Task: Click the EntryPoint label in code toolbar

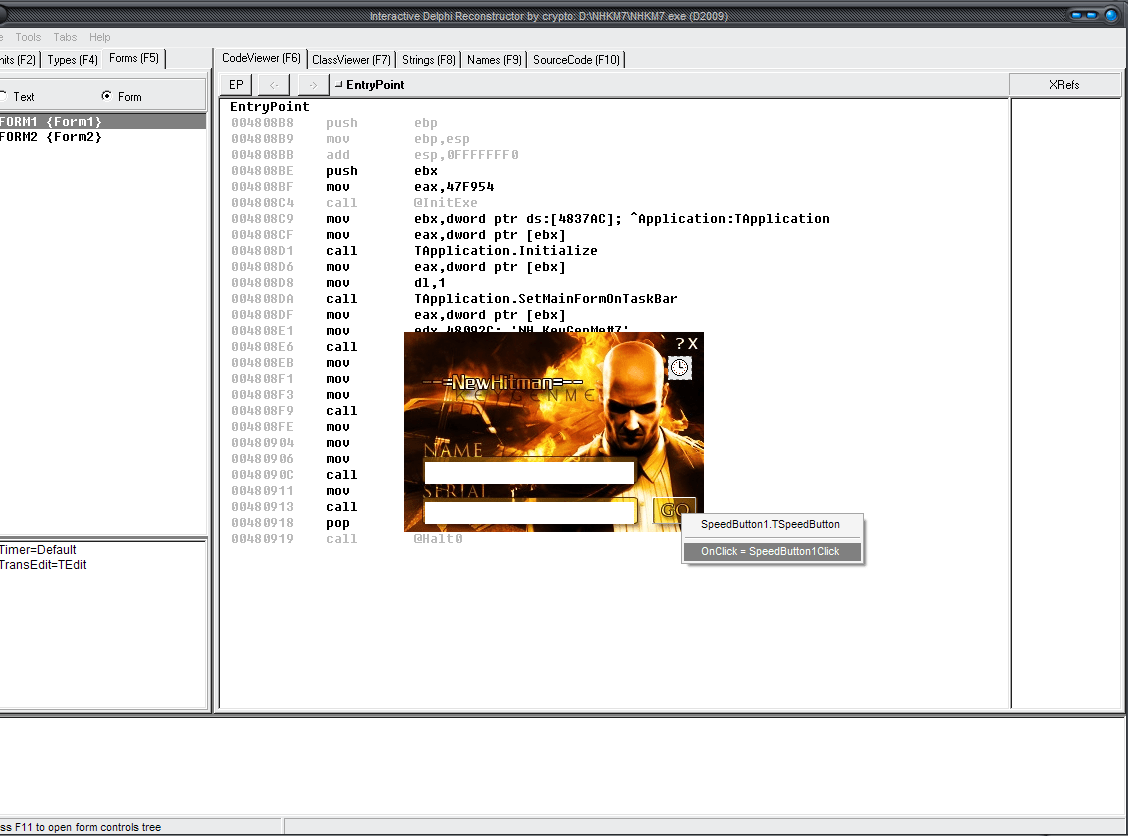Action: [x=375, y=85]
